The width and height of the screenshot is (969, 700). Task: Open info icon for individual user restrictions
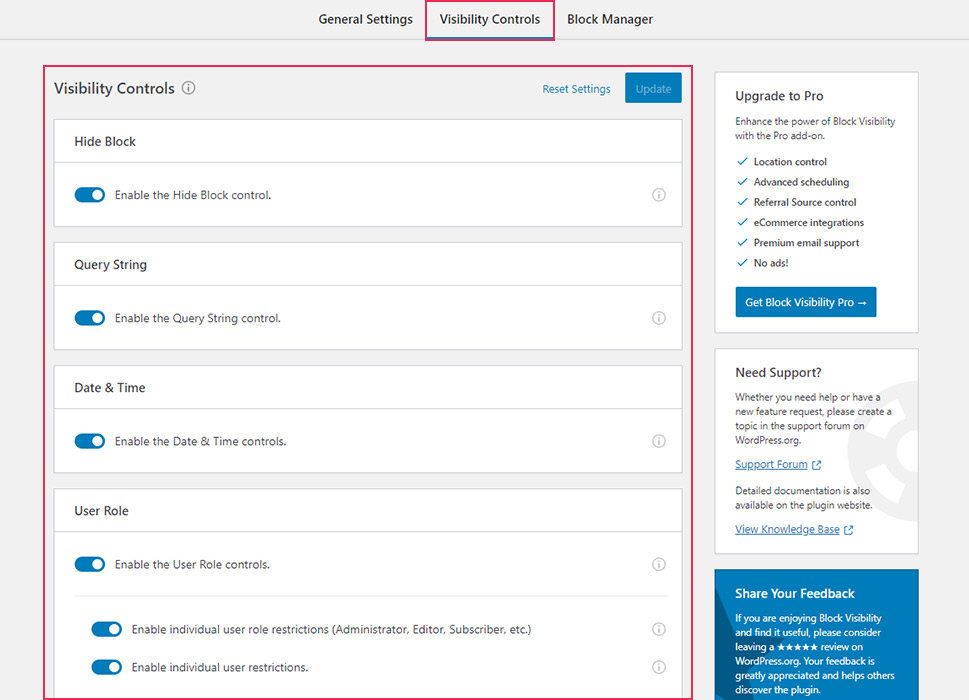coord(659,667)
